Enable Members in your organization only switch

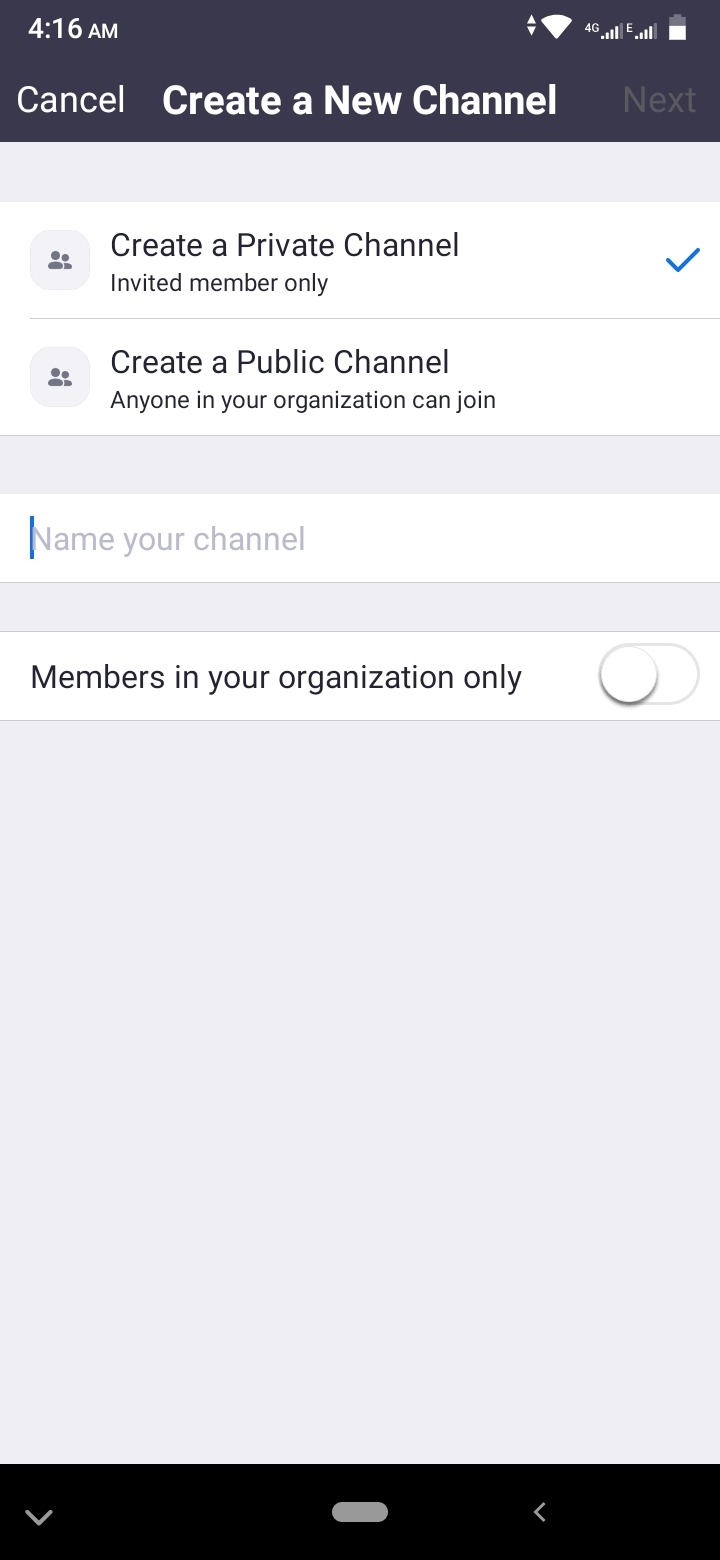pyautogui.click(x=648, y=676)
